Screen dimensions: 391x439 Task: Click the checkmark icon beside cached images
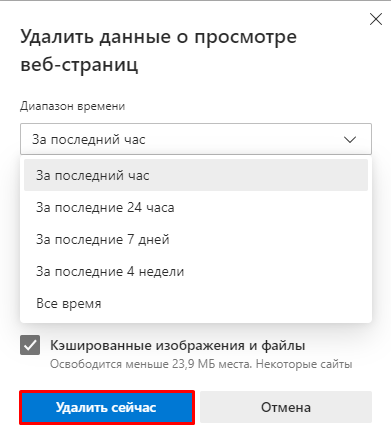(x=30, y=345)
